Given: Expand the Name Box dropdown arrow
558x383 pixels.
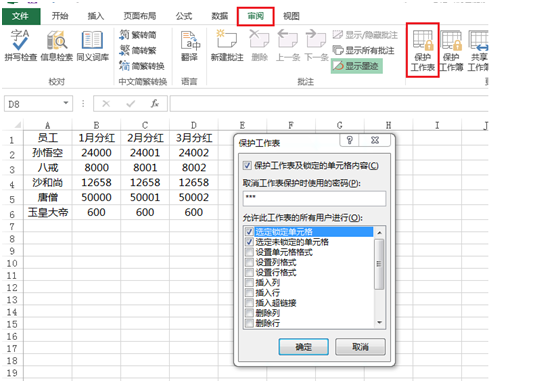Looking at the screenshot, I should pyautogui.click(x=66, y=103).
